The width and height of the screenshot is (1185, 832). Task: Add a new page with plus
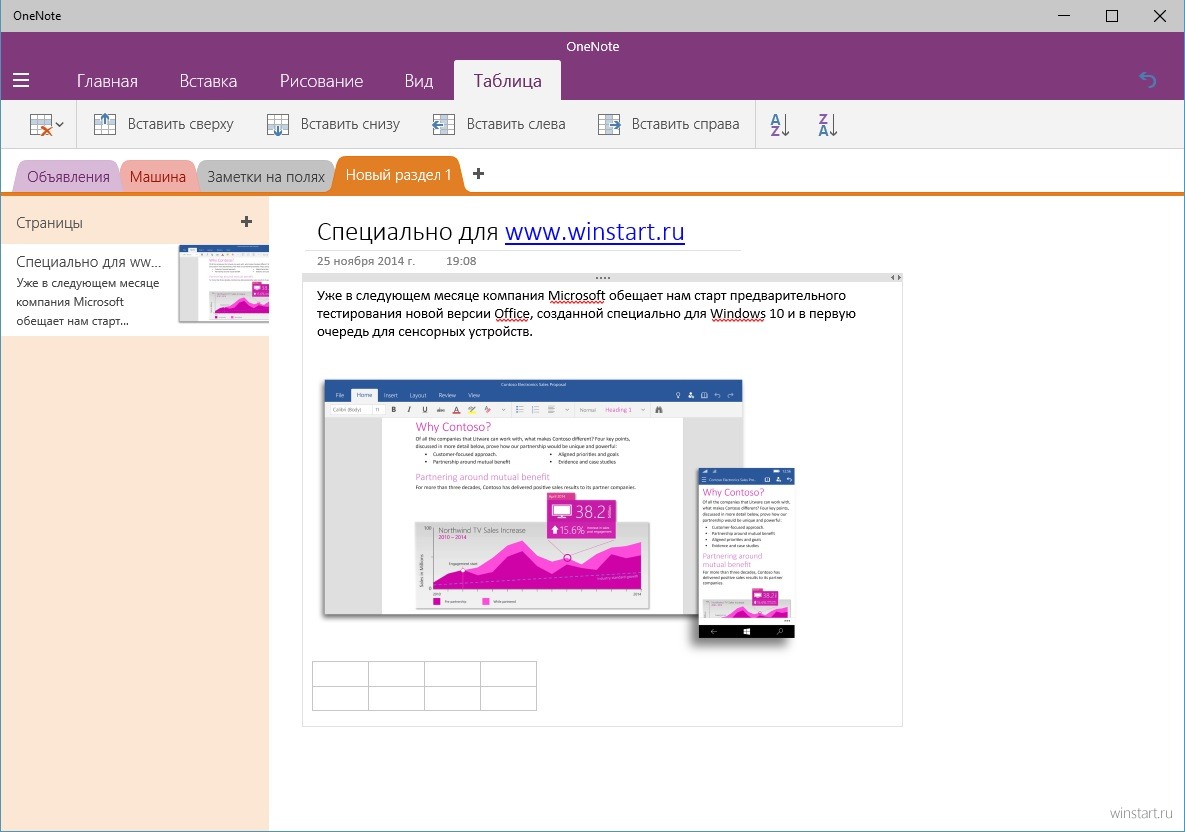point(246,221)
